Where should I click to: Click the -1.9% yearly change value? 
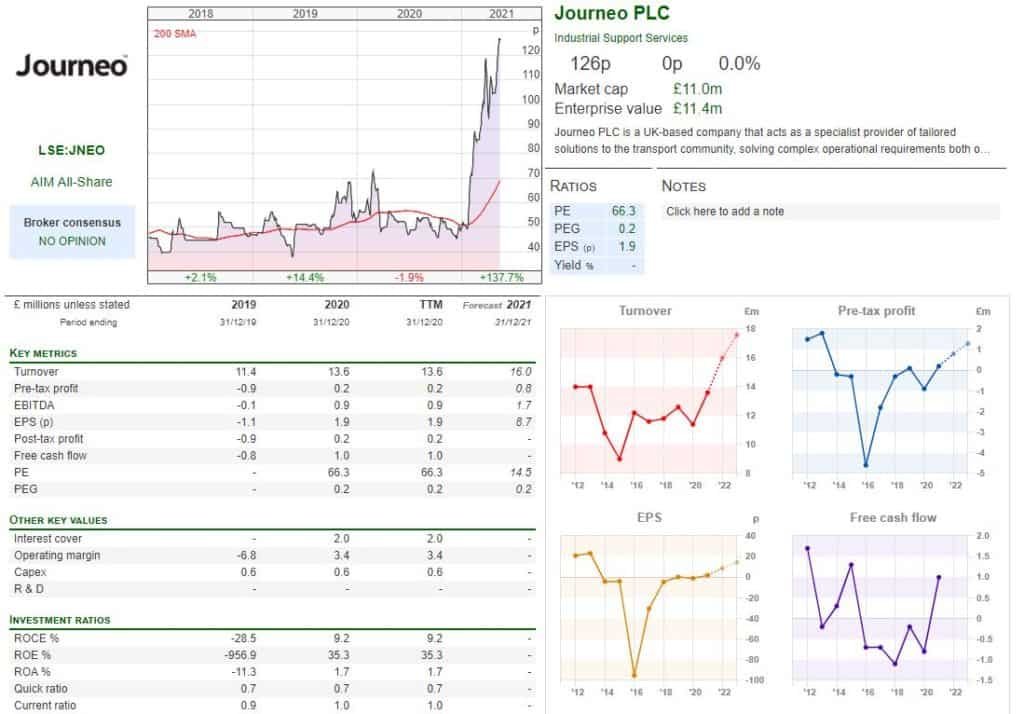pos(409,277)
